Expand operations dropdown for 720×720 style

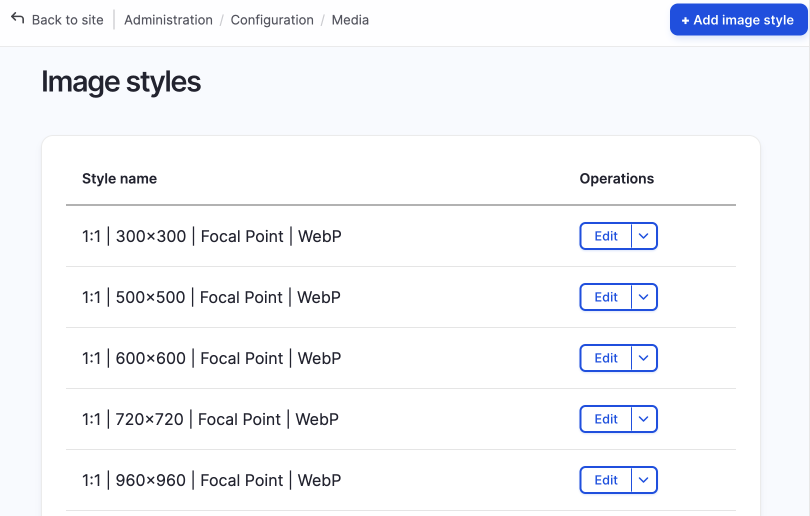tap(644, 419)
